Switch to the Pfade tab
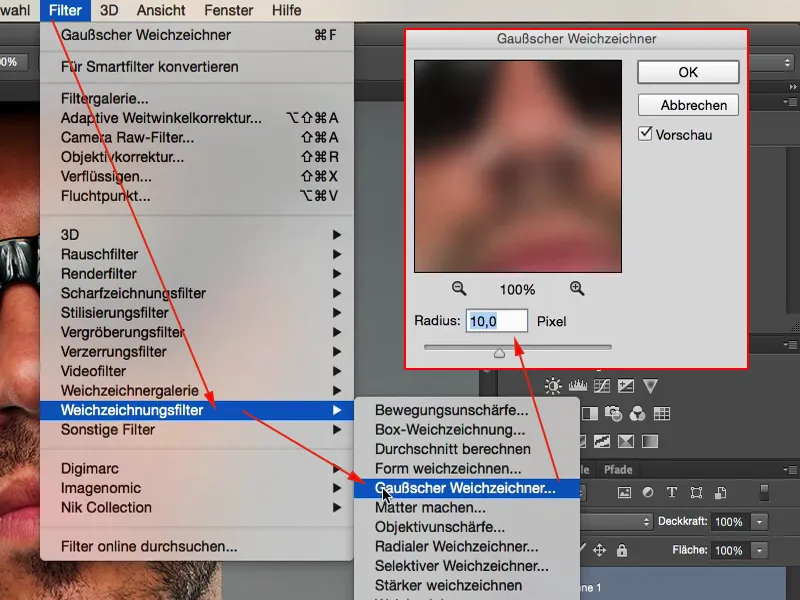Image resolution: width=800 pixels, height=600 pixels. coord(618,469)
